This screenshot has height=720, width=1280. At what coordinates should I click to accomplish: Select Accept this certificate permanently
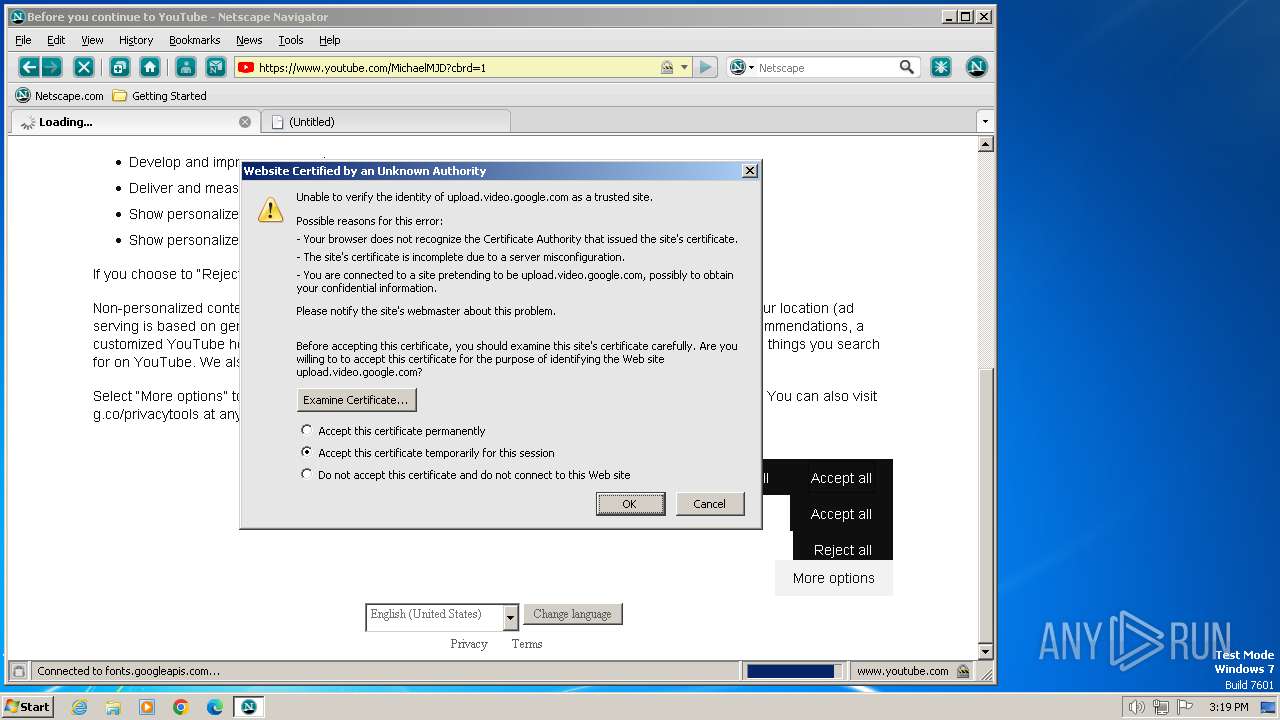pos(393,431)
